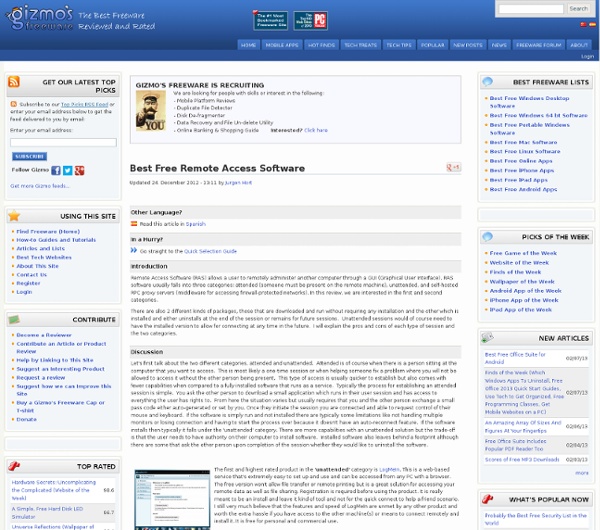The image size is (600, 530).
Task: Click the Subscribe button
Action: pyautogui.click(x=29, y=156)
